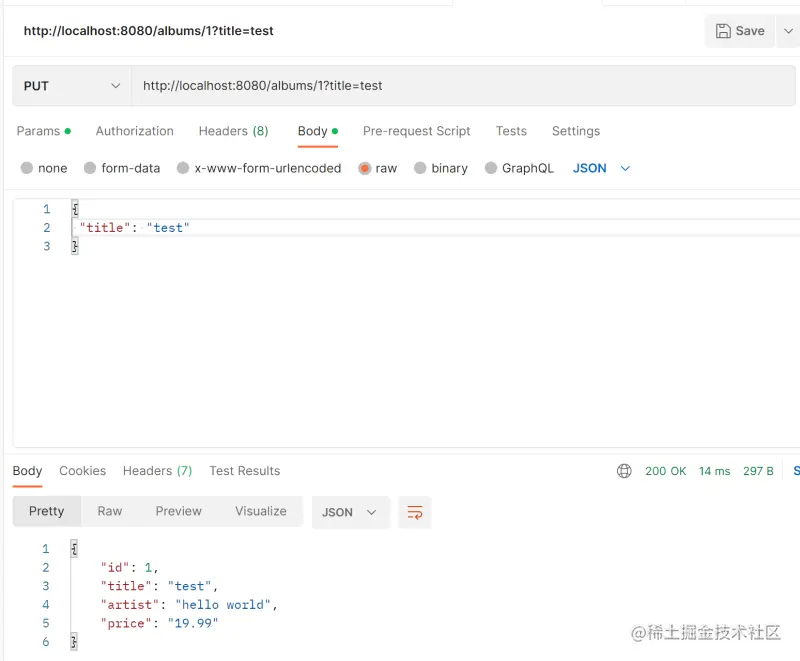
Task: Open the response JSON format dropdown
Action: pyautogui.click(x=351, y=512)
